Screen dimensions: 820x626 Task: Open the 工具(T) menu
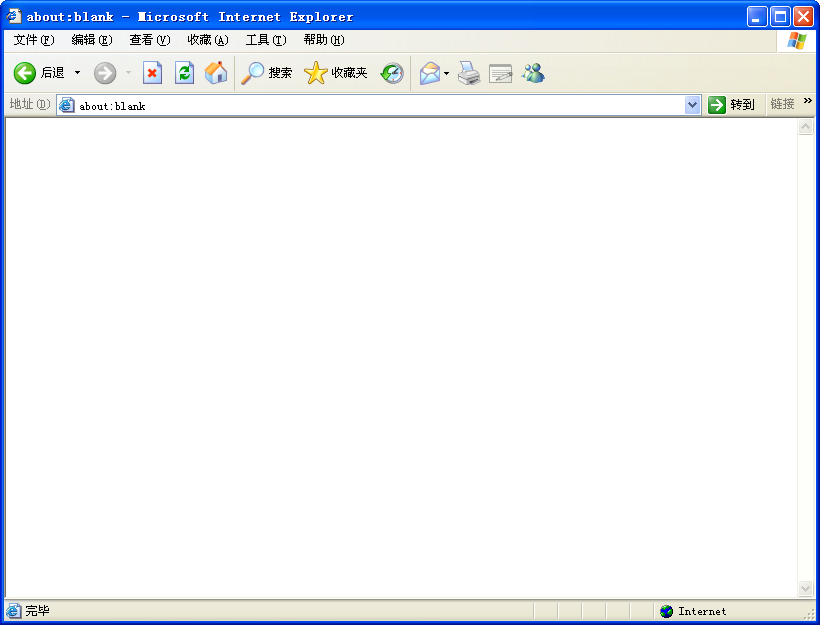[x=266, y=40]
